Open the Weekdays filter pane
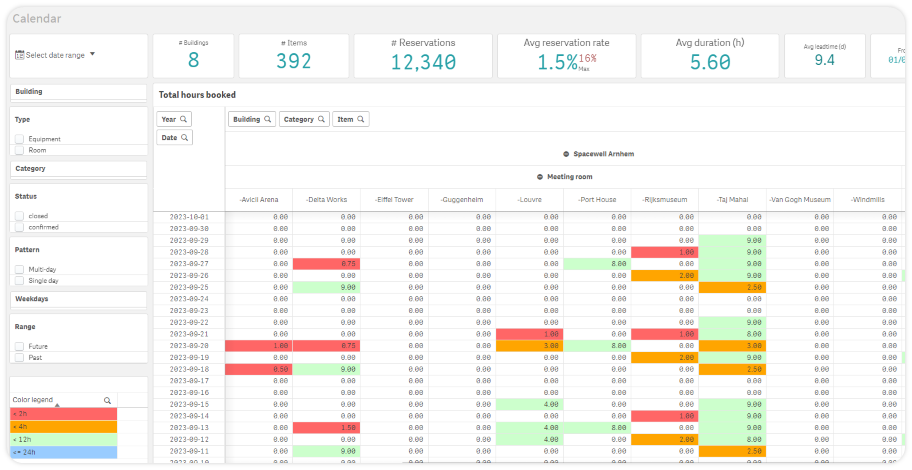Screen dimensions: 912x470 [x=79, y=299]
